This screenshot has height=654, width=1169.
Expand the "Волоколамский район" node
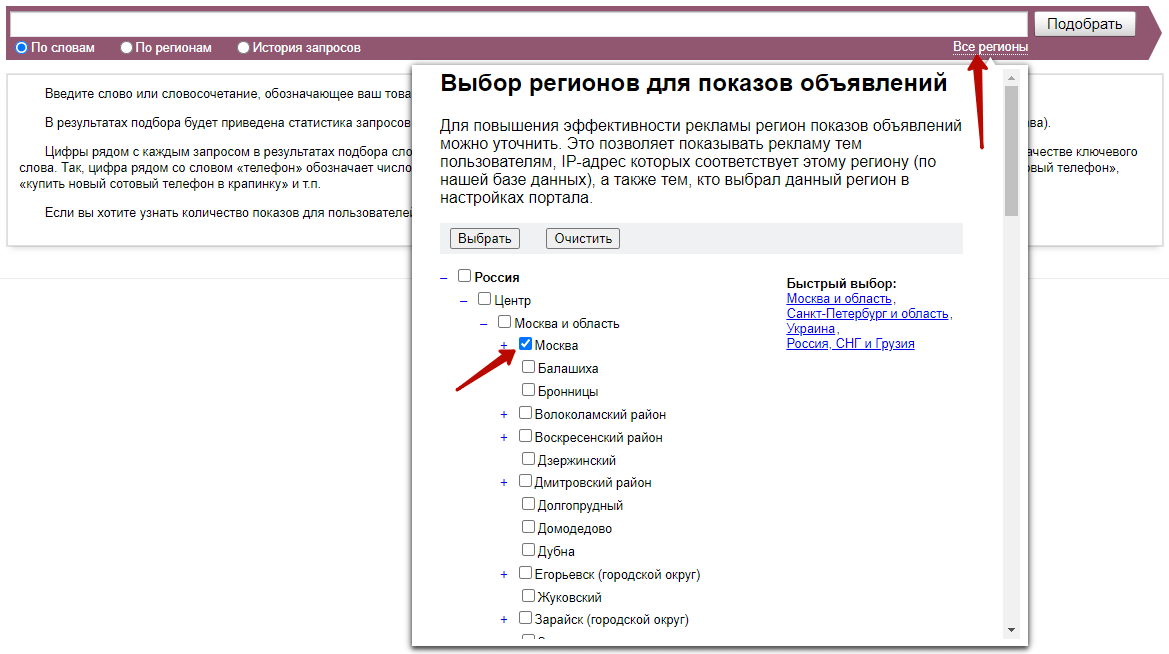point(504,413)
